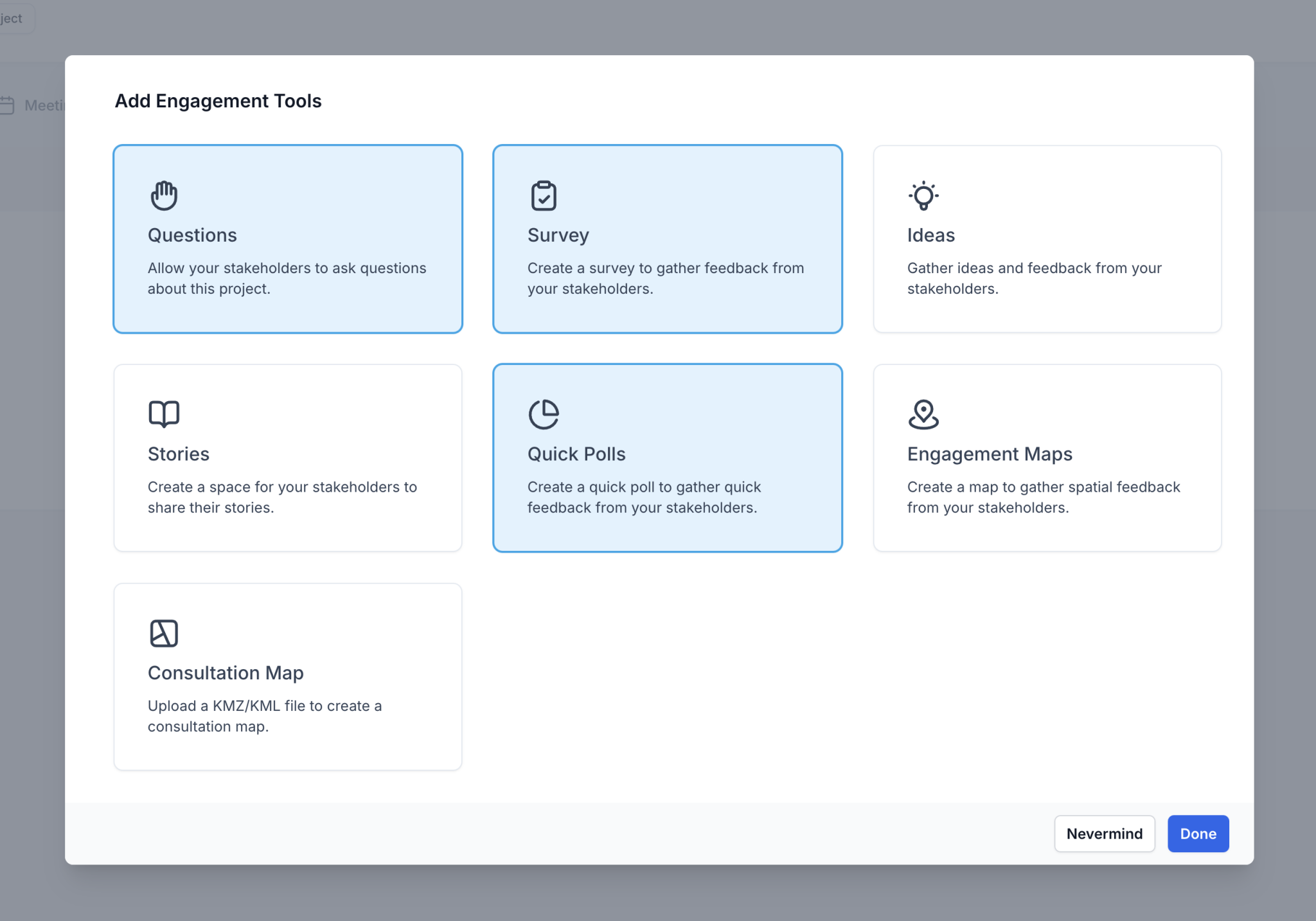Select the Engagement Maps card title

(x=990, y=454)
